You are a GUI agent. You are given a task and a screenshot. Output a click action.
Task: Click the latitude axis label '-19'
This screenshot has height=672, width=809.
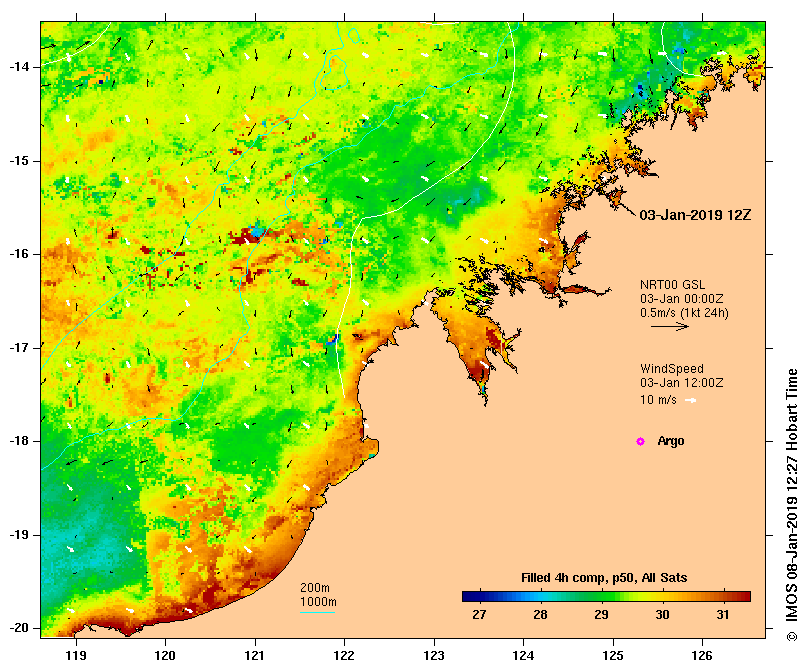click(x=19, y=535)
